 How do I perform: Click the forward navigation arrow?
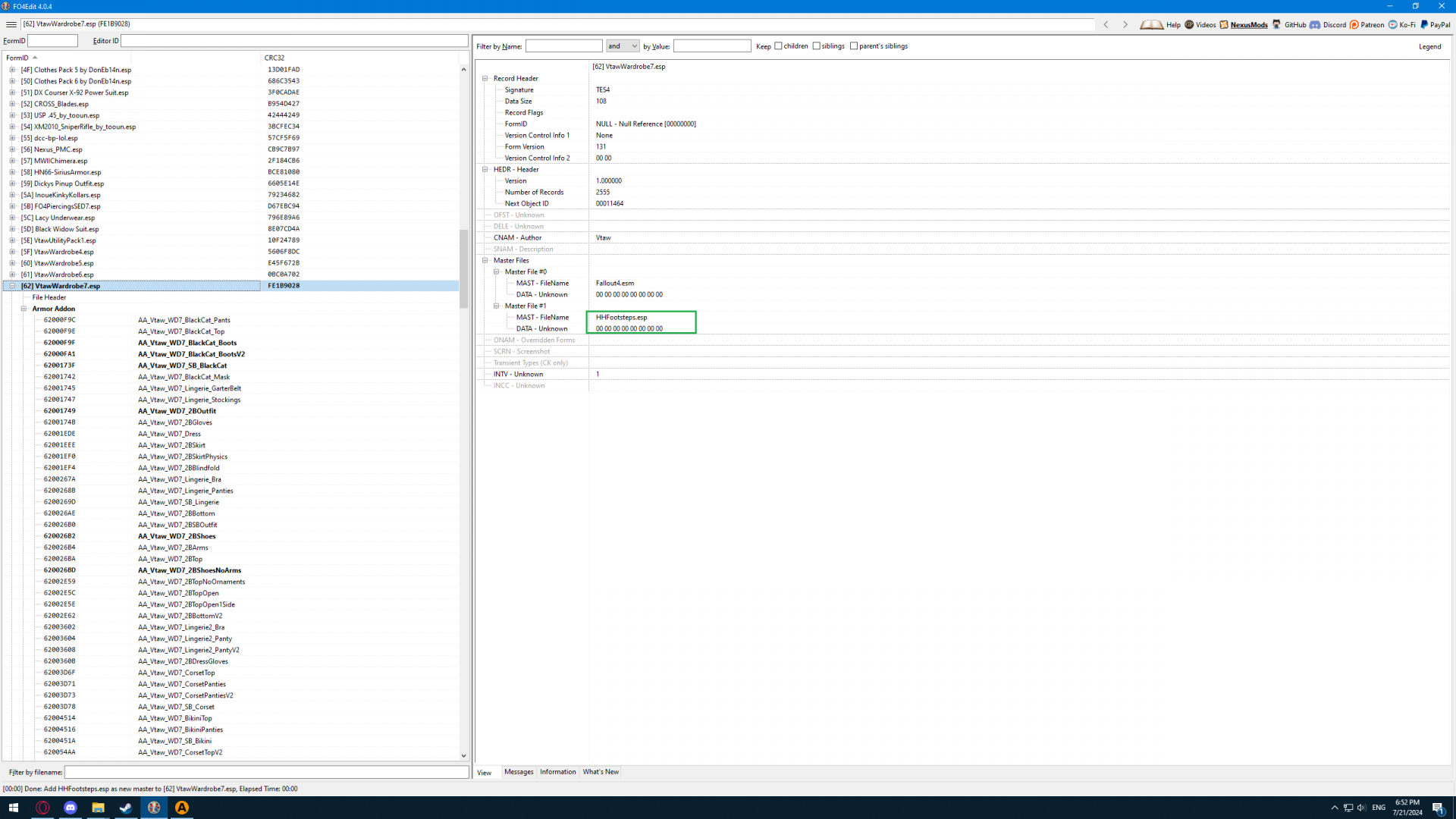pyautogui.click(x=1125, y=24)
